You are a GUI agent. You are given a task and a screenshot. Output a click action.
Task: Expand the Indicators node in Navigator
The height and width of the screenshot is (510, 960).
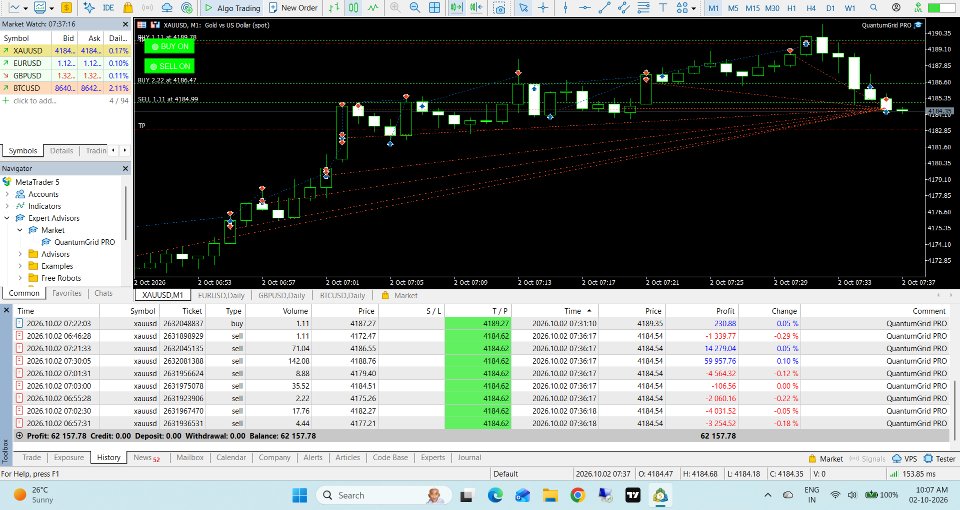[x=7, y=206]
